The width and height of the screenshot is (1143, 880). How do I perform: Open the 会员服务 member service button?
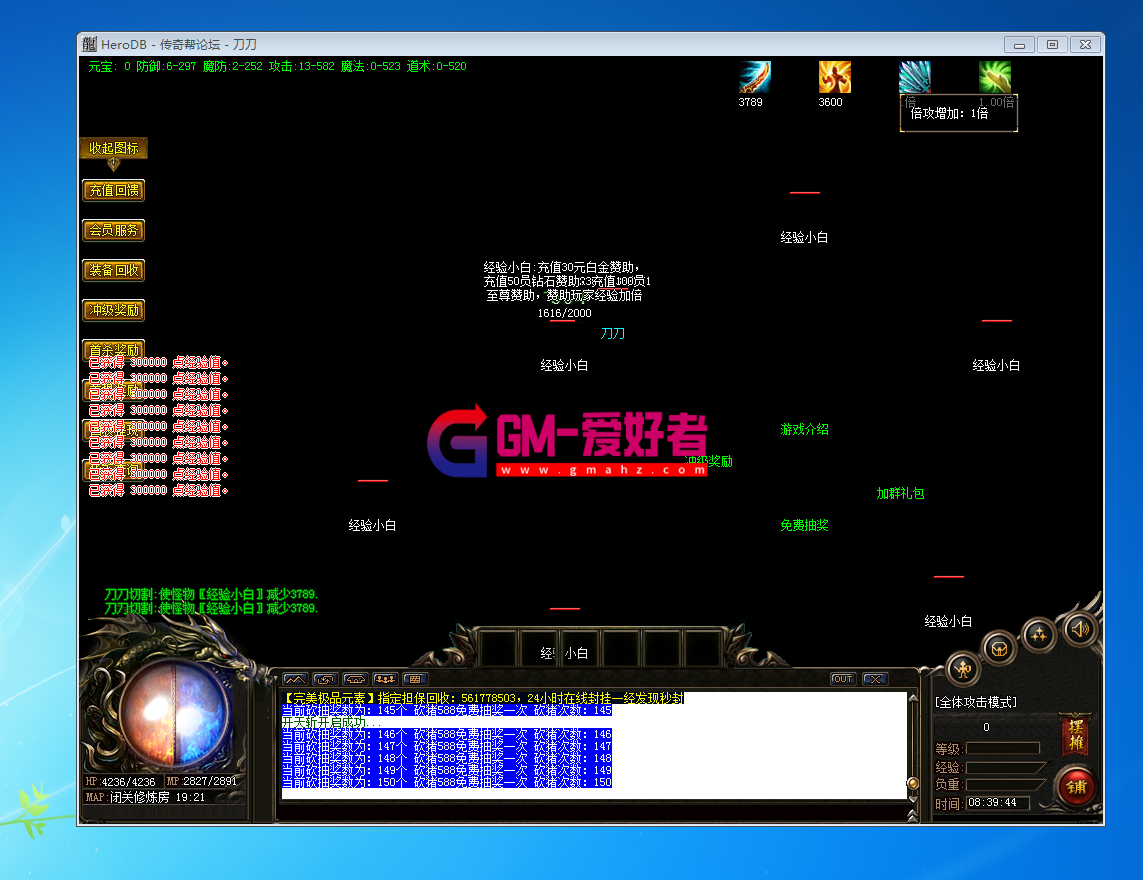pos(114,230)
